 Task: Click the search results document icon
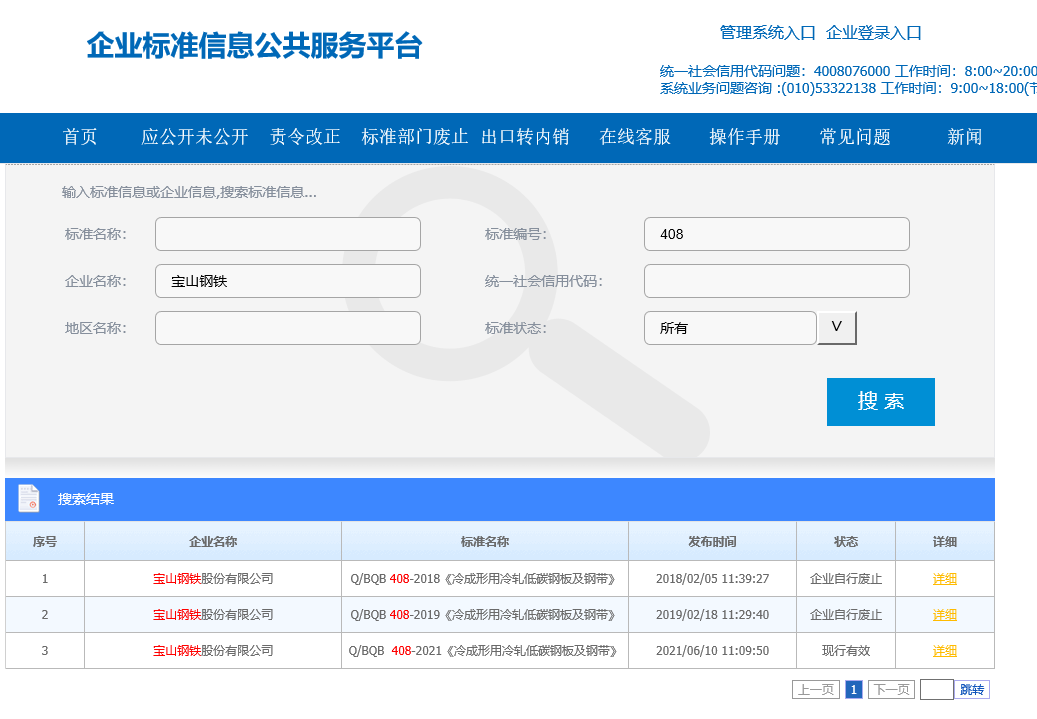point(29,498)
